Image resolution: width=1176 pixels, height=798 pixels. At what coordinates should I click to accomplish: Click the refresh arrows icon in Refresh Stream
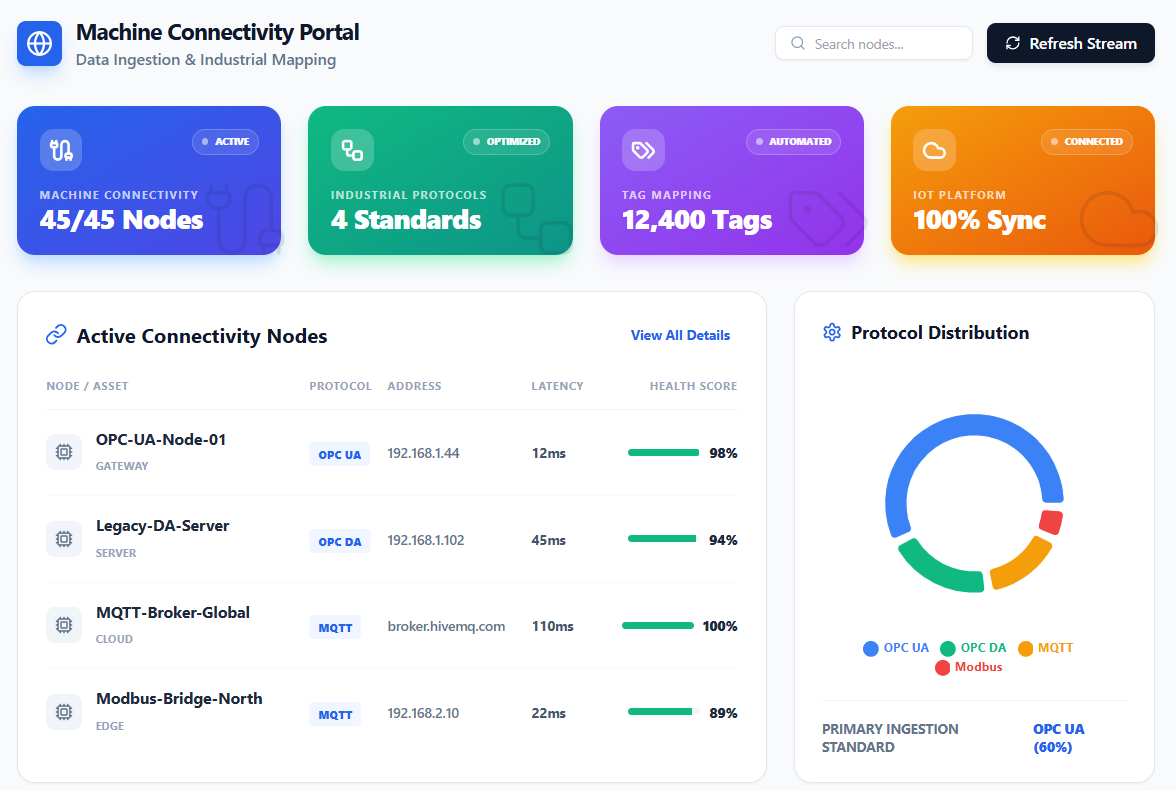(1012, 44)
